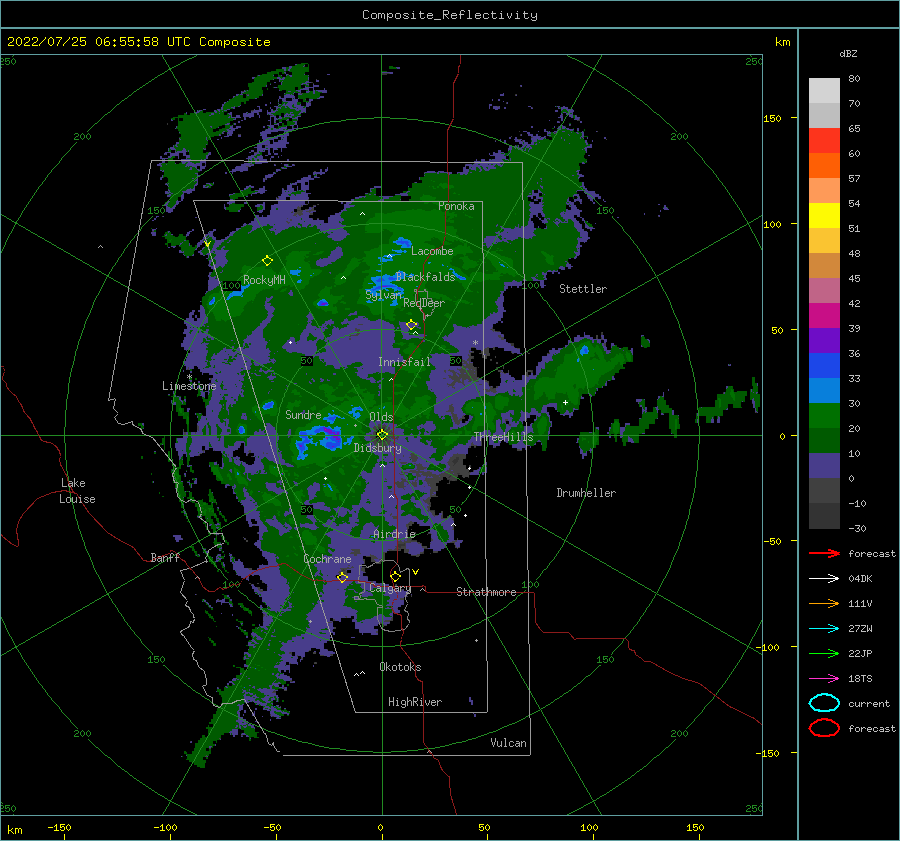This screenshot has width=900, height=841.
Task: Click the 18TS legend label
Action: (x=860, y=679)
